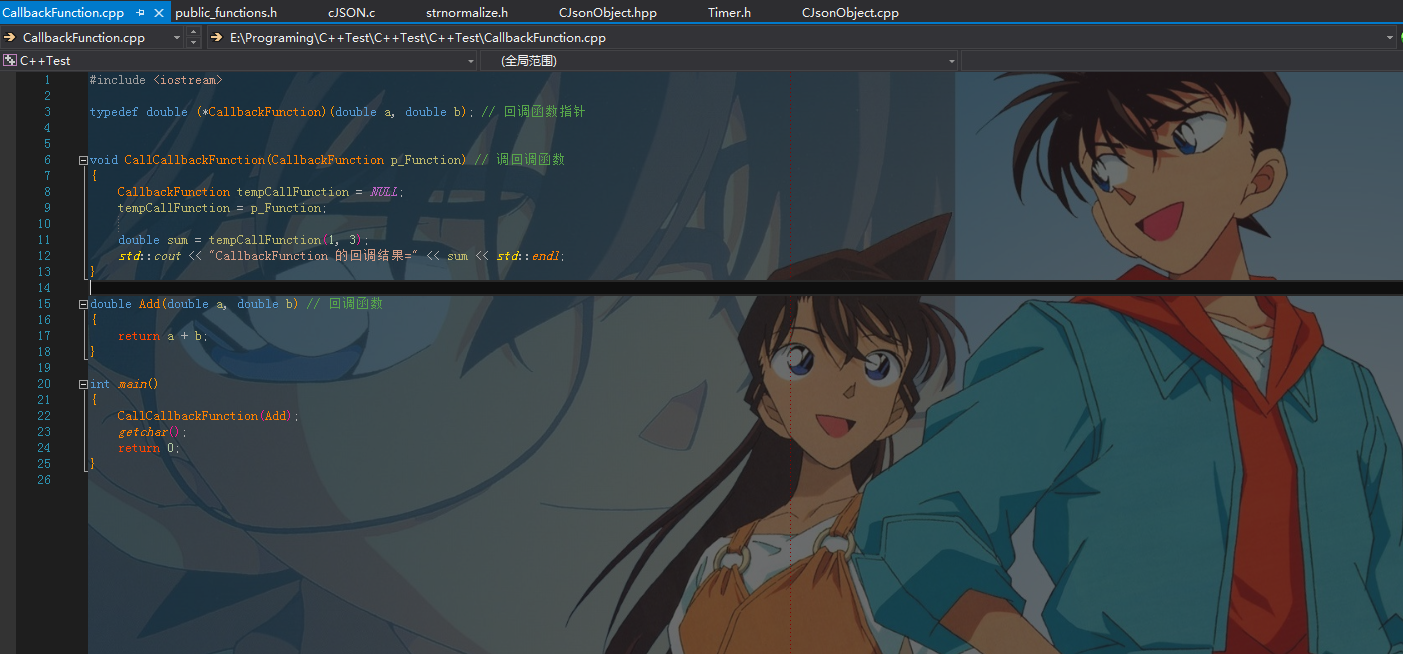Click the 'return a + b;' line
The width and height of the screenshot is (1403, 654).
click(x=163, y=336)
